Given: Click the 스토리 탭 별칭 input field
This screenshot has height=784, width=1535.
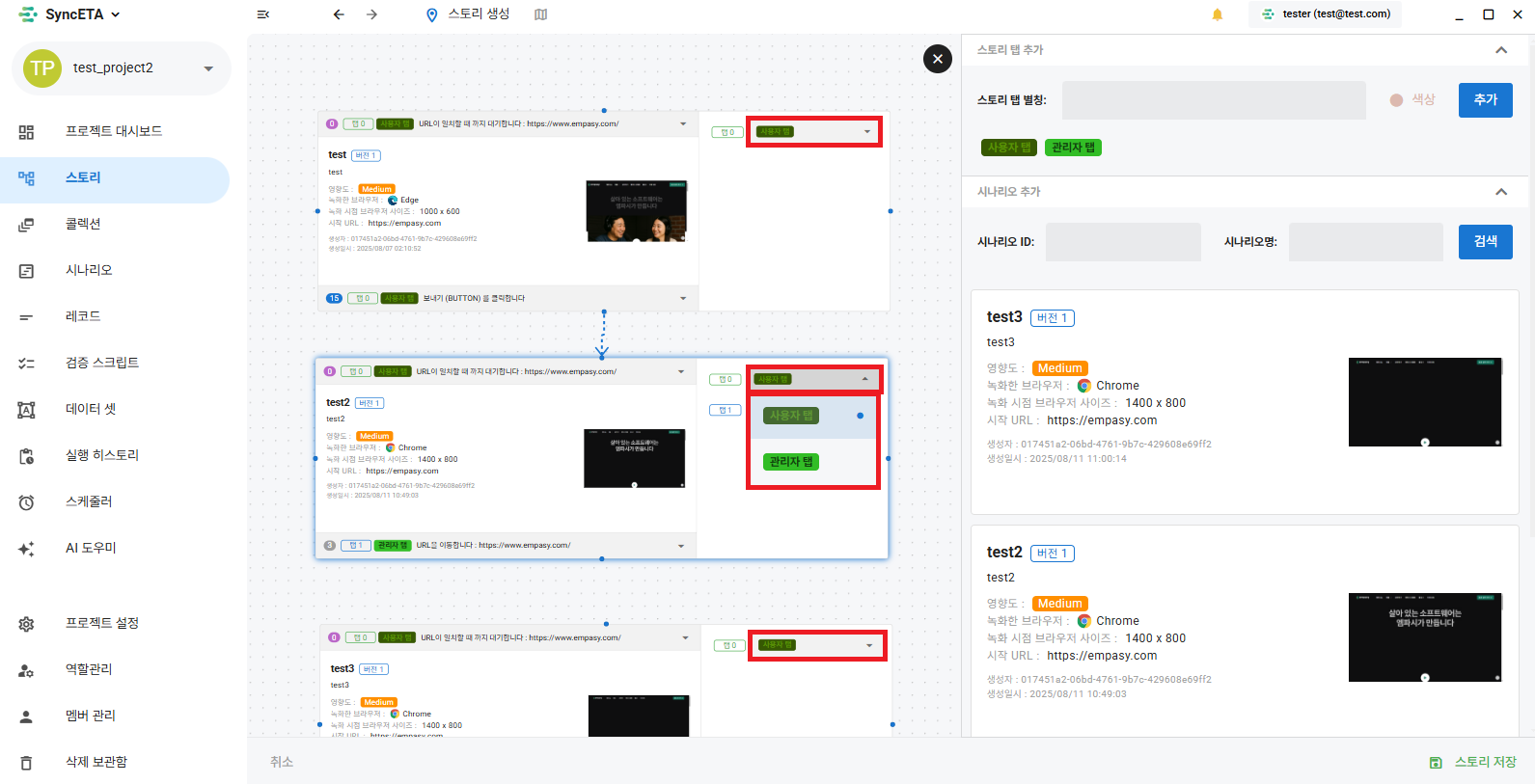Looking at the screenshot, I should [x=1213, y=100].
